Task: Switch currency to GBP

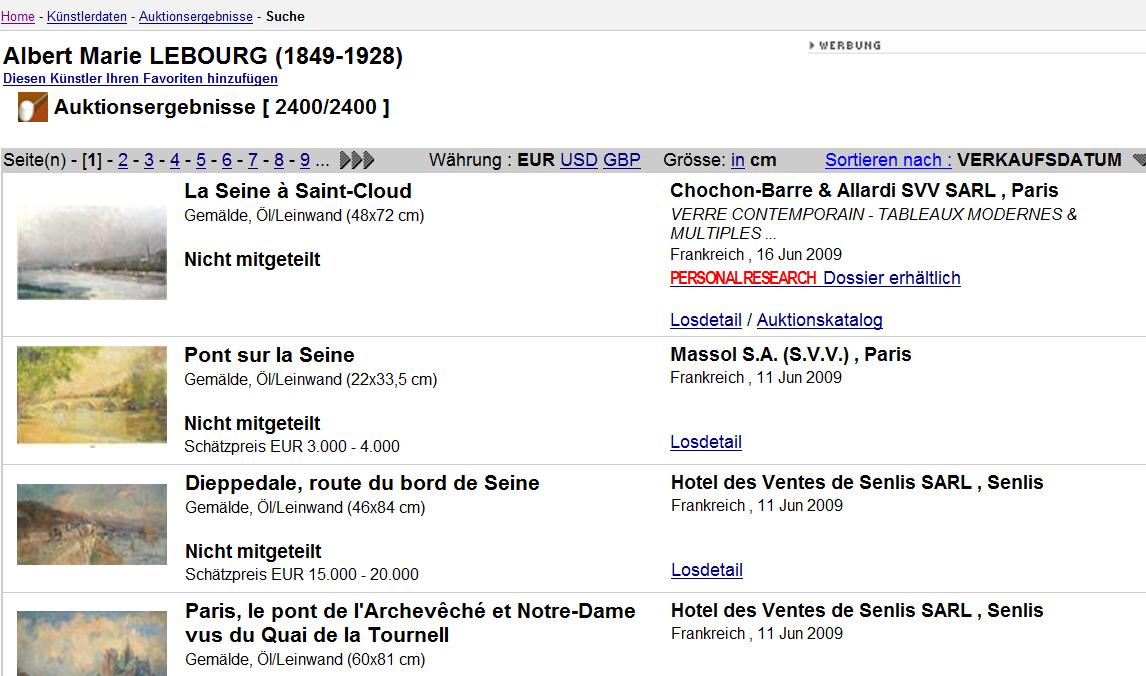Action: (x=621, y=160)
